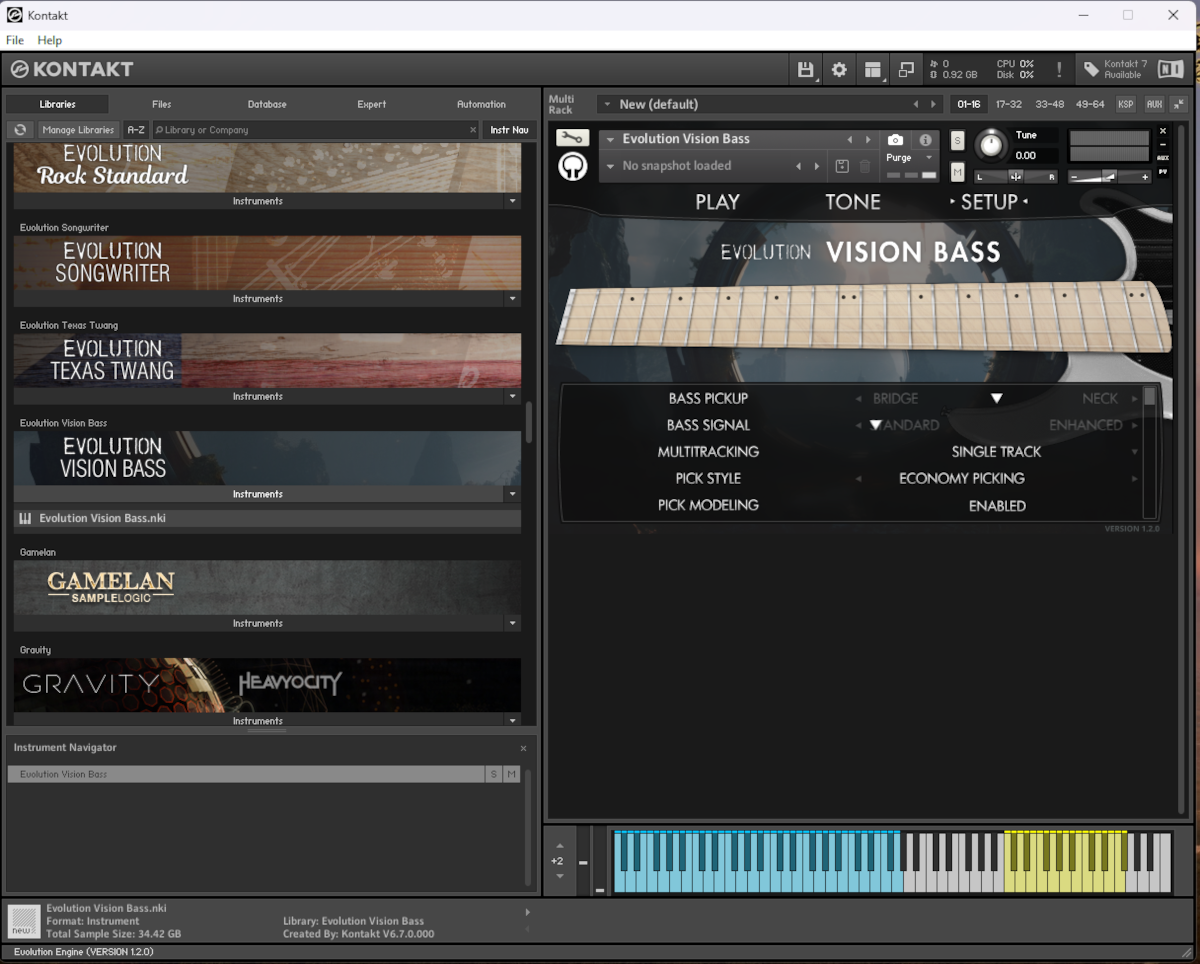Switch to the Files browser tab
This screenshot has width=1200, height=964.
pos(162,104)
